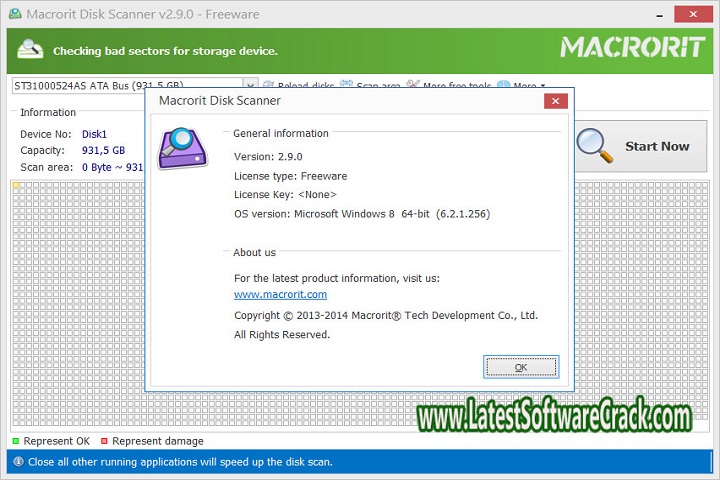Screen dimensions: 720x480
Task: Click the Version: 2.9.0 text
Action: [268, 157]
